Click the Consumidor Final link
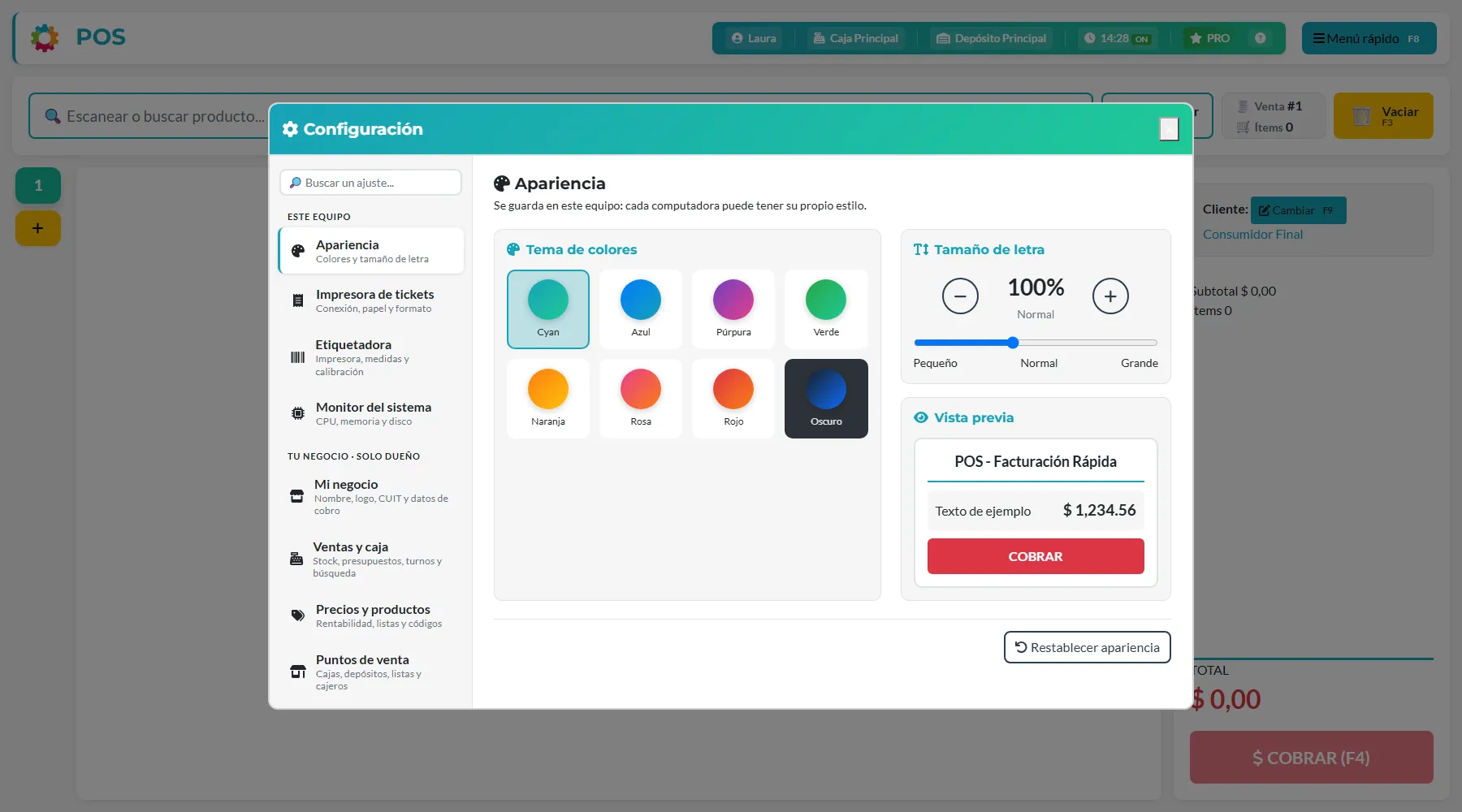The image size is (1462, 812). [1252, 234]
